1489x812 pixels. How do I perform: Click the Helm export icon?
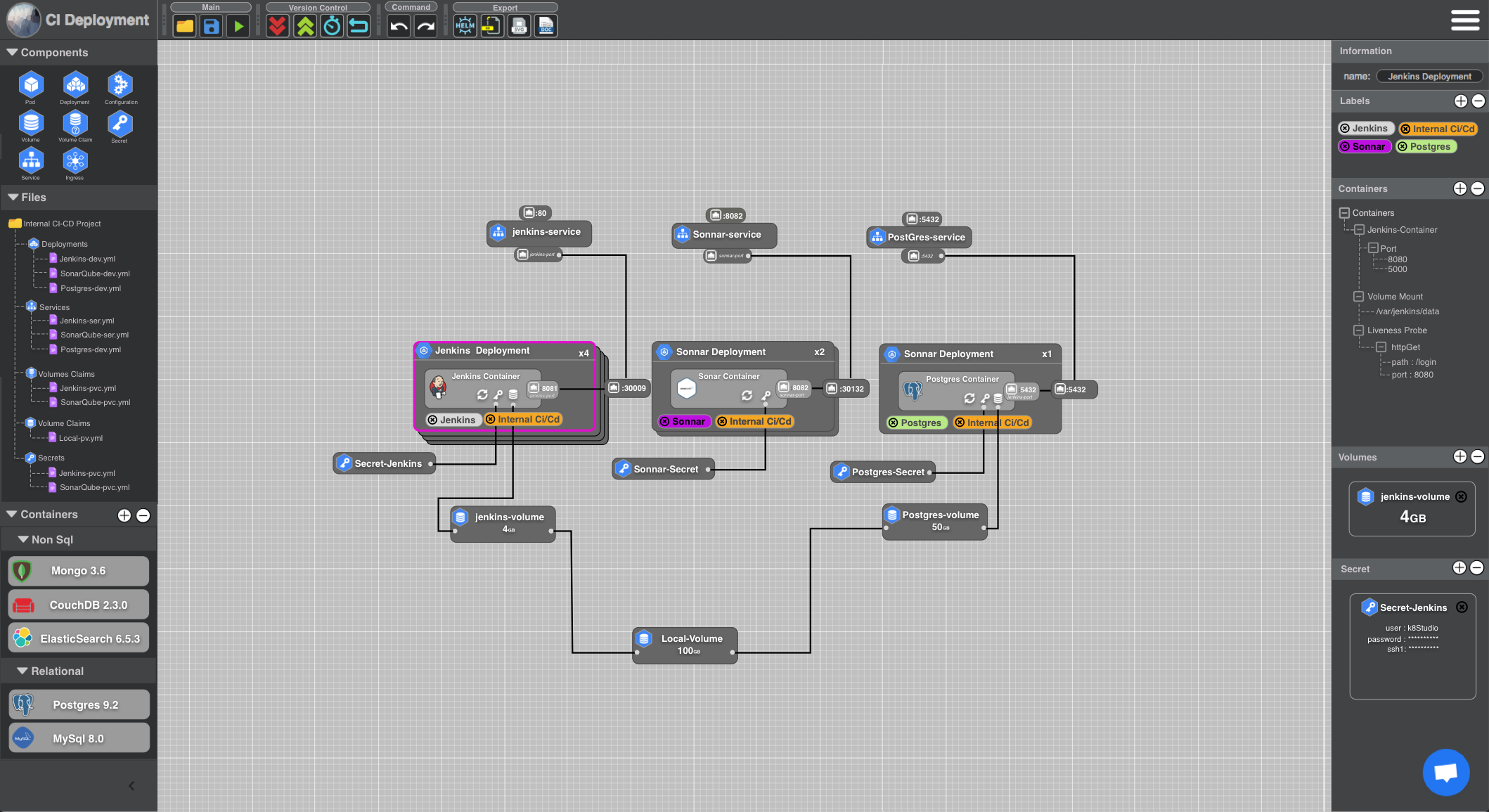tap(465, 27)
